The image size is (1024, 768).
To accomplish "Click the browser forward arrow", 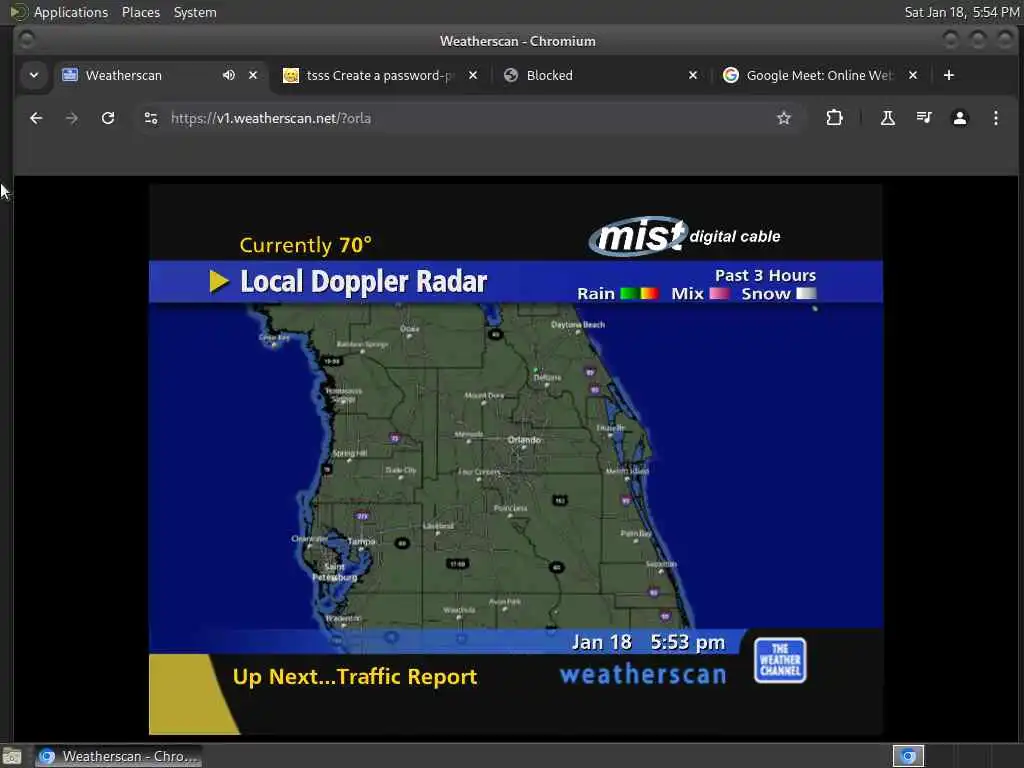I will [72, 118].
